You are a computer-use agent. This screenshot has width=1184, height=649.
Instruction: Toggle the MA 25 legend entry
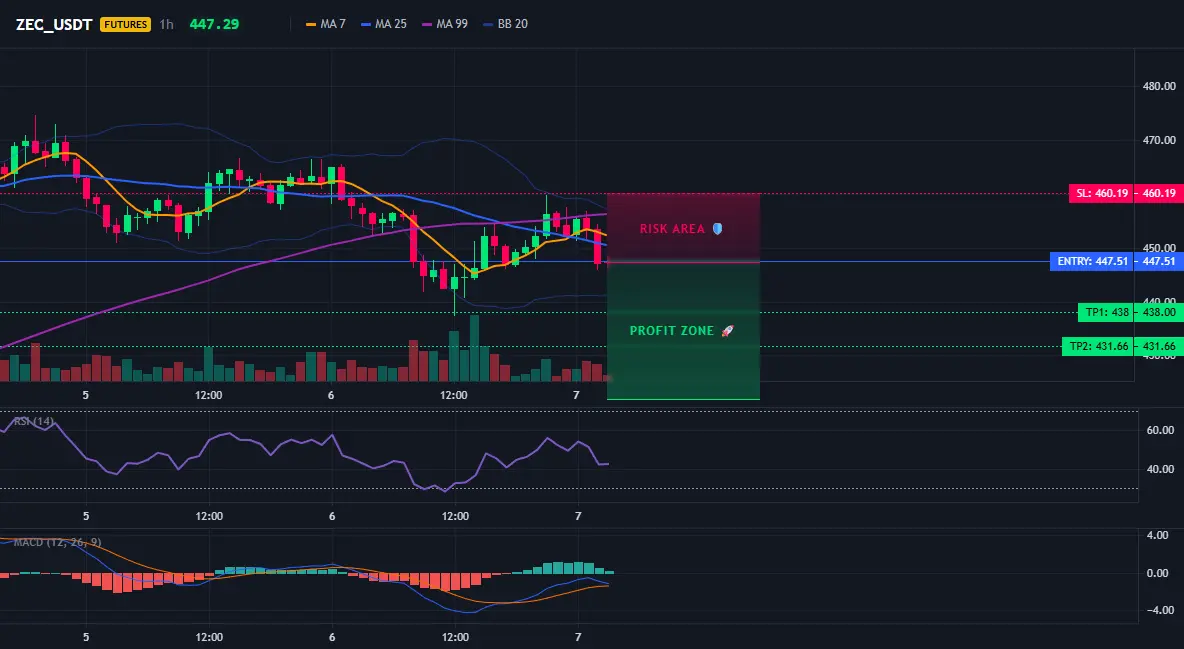(x=384, y=24)
